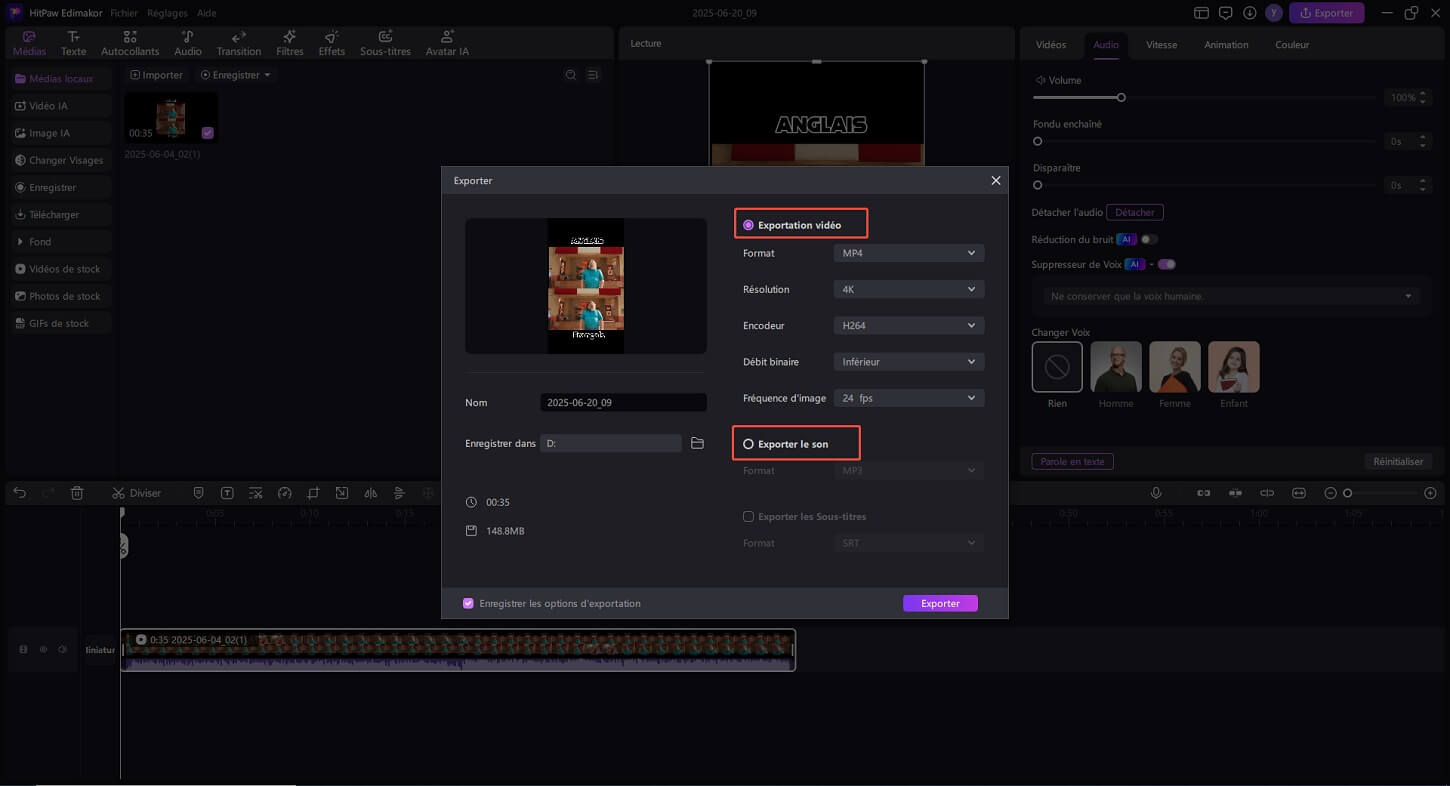
Task: Open the Réglages menu
Action: [x=166, y=13]
